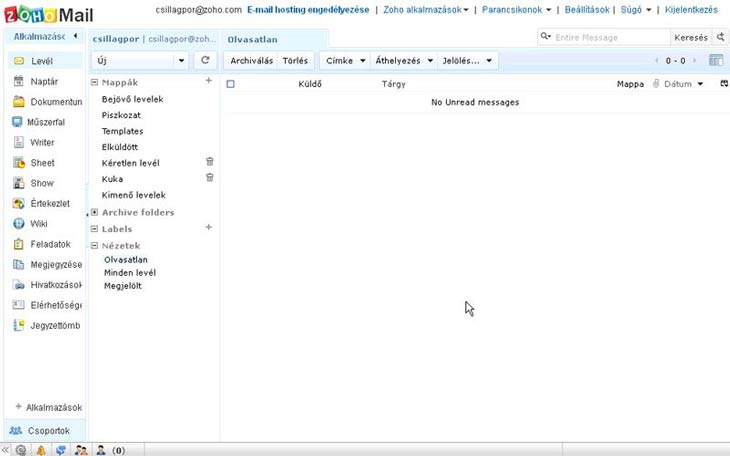The image size is (730, 456).
Task: Empty the Kuka trash folder icon
Action: (210, 177)
